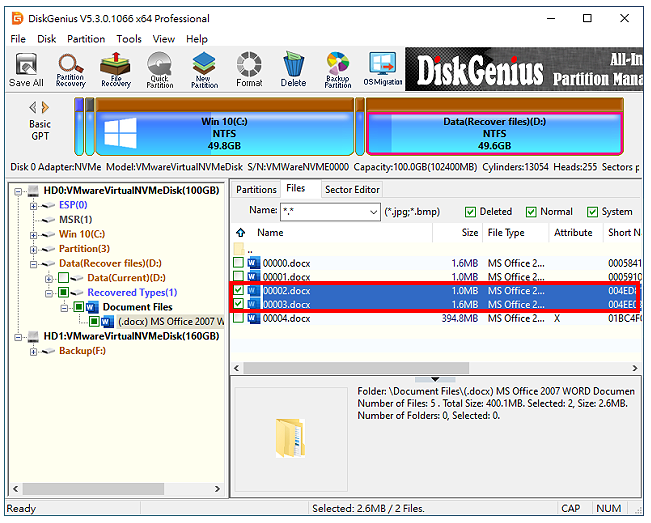Open the View menu

164,39
